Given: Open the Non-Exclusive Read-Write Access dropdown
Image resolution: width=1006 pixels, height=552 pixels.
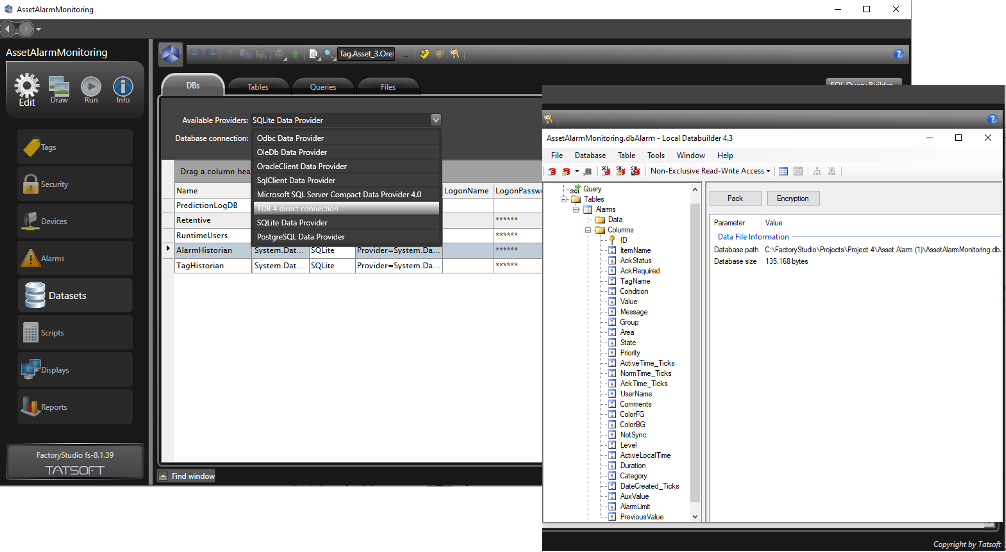Looking at the screenshot, I should [x=710, y=171].
